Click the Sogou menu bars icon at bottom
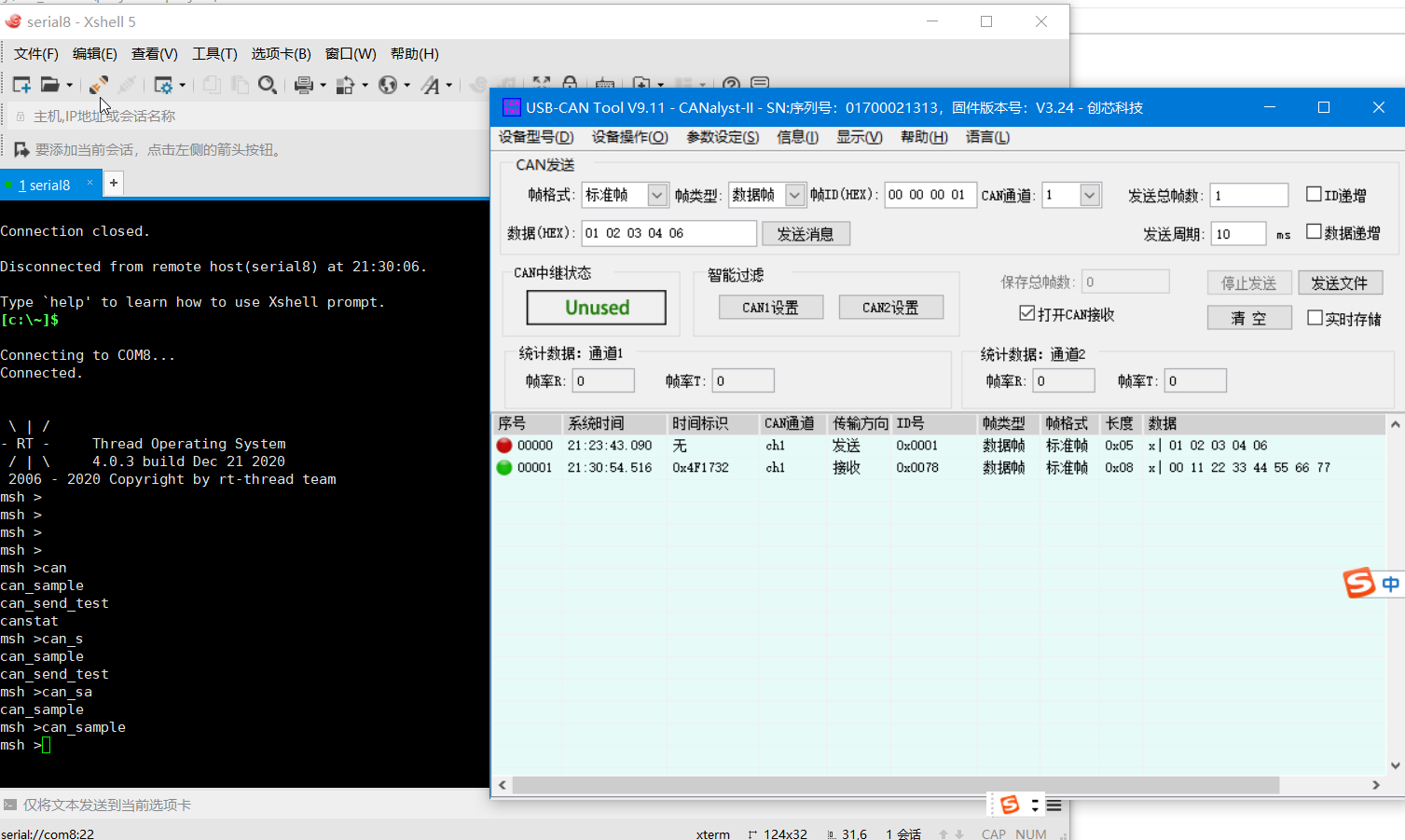This screenshot has height=840, width=1405. pos(1054,805)
